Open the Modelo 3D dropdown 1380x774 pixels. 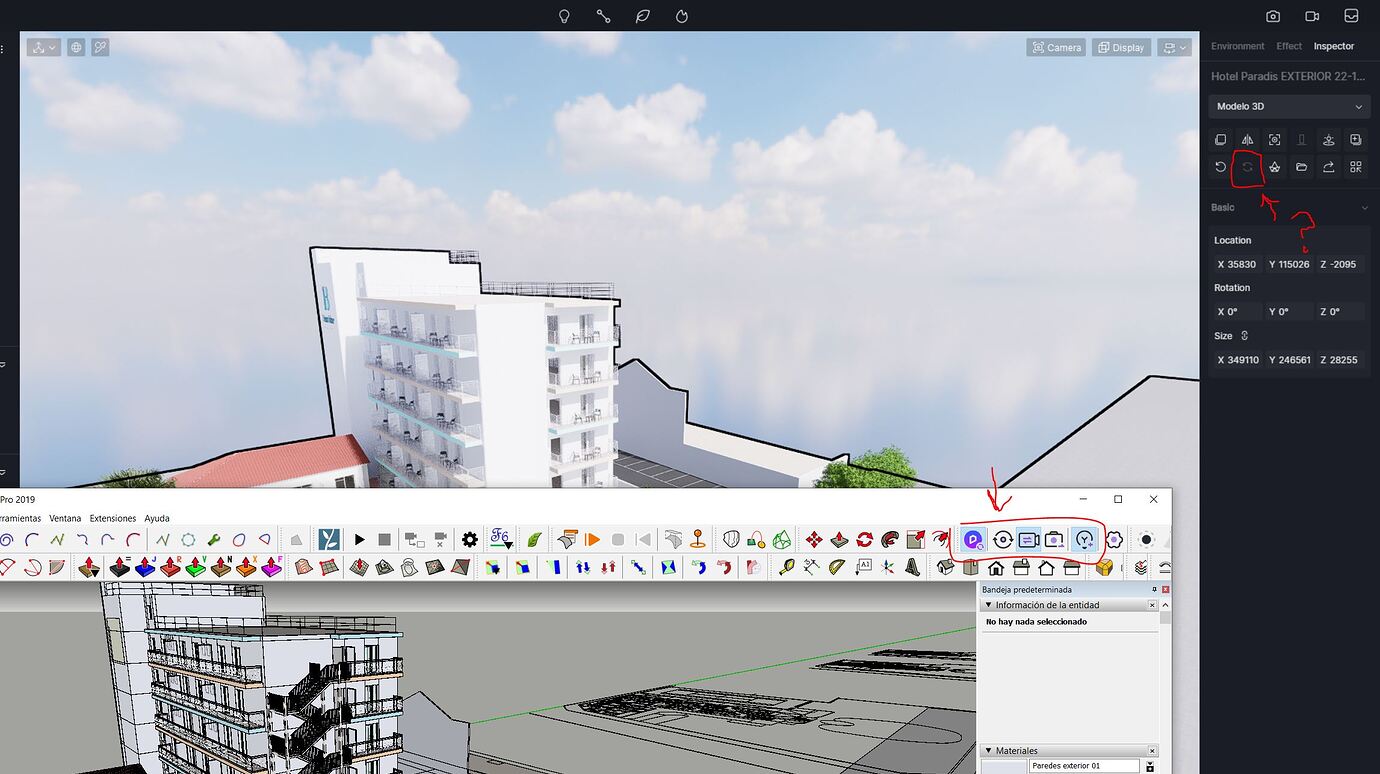(1289, 107)
